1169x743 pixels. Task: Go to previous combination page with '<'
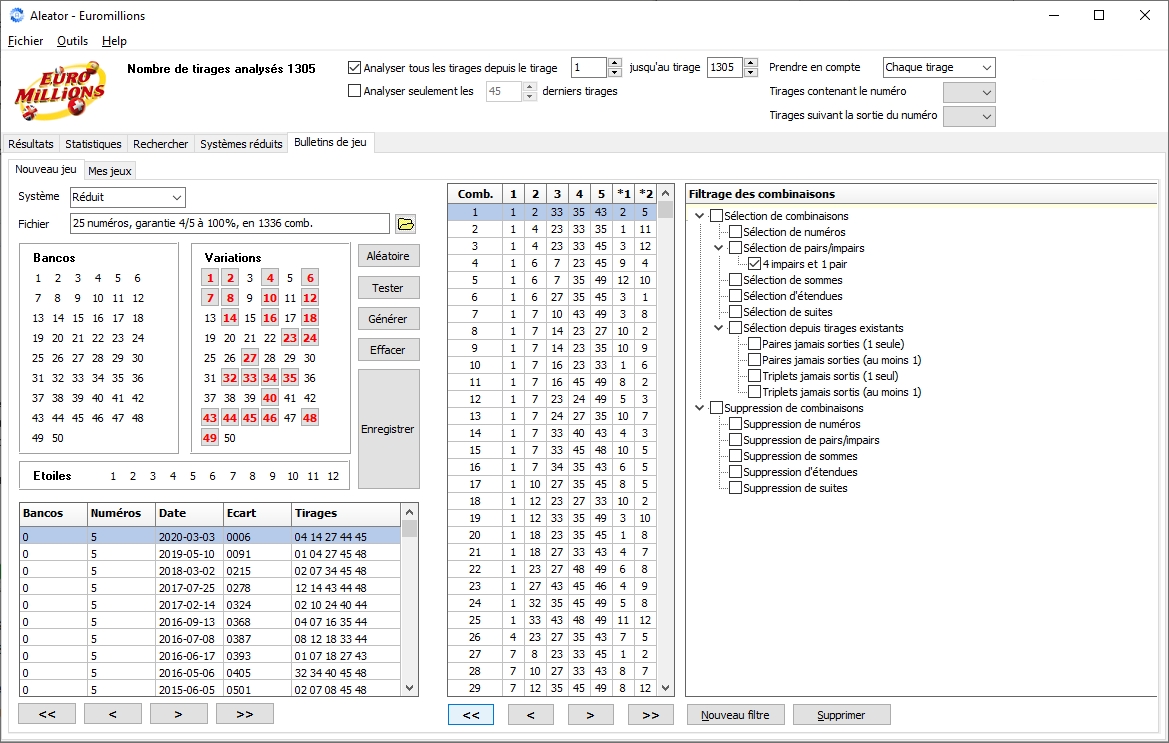pyautogui.click(x=531, y=715)
